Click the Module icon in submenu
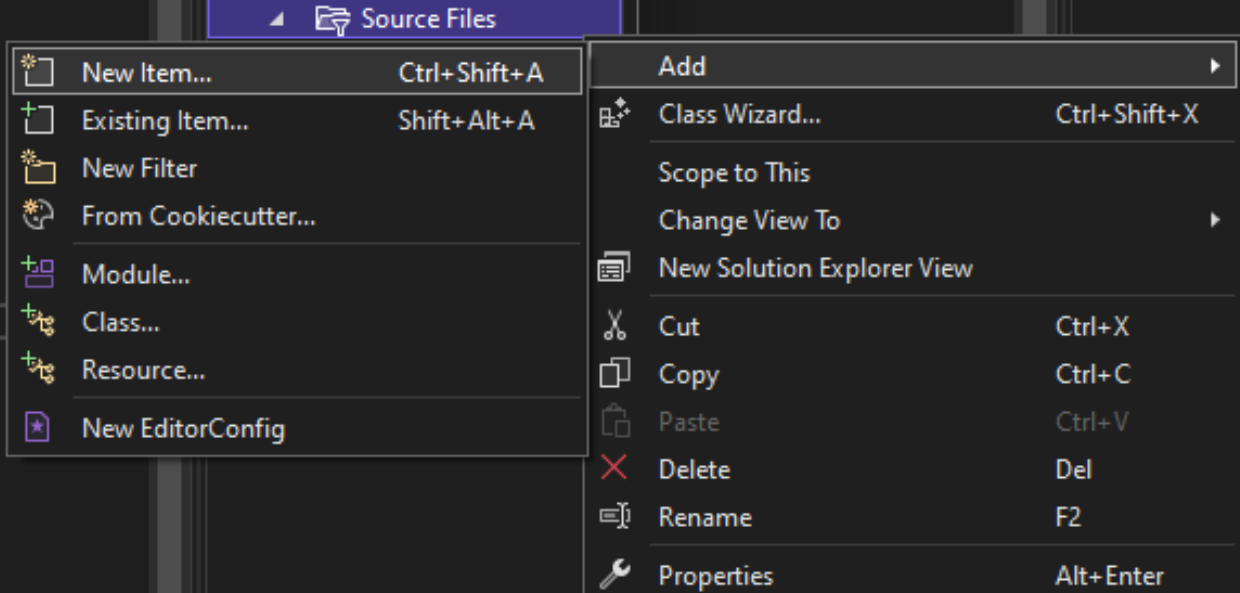The image size is (1240, 593). pyautogui.click(x=37, y=273)
